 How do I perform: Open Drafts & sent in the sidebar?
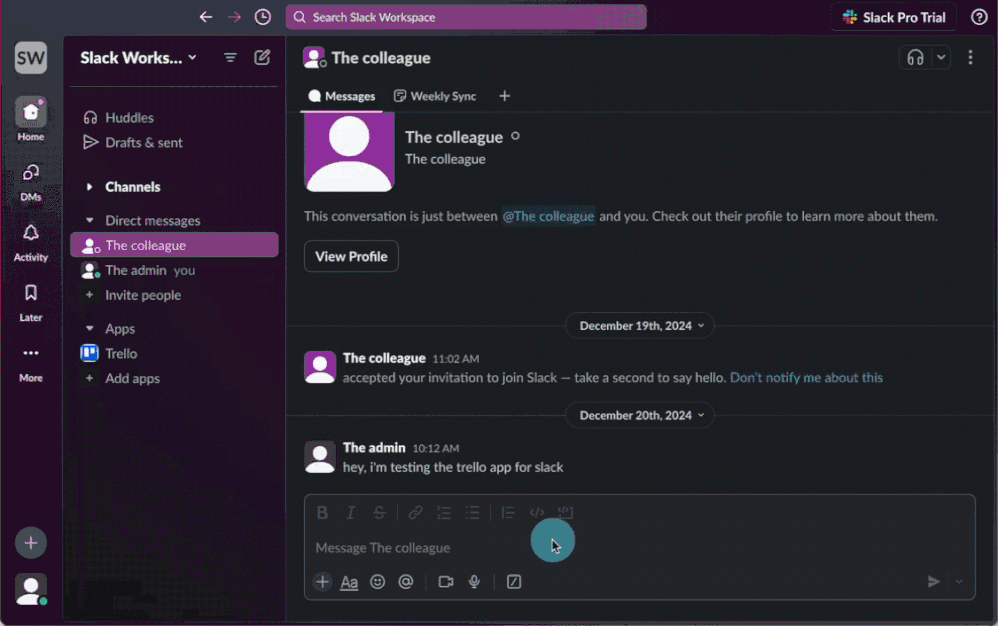[174, 143]
